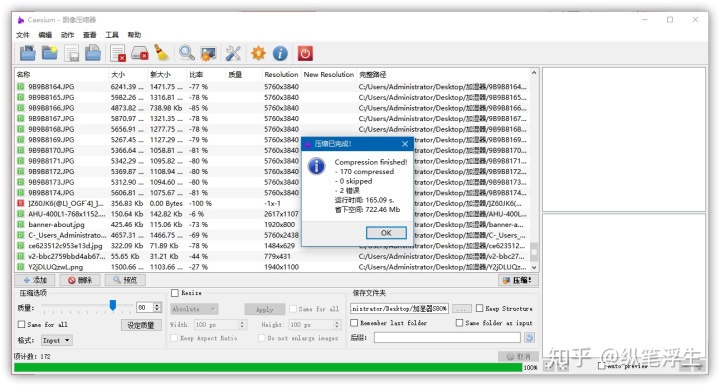Click the green icon beside banner-about.jpg
Viewport: 720px width, 386px height.
21,224
